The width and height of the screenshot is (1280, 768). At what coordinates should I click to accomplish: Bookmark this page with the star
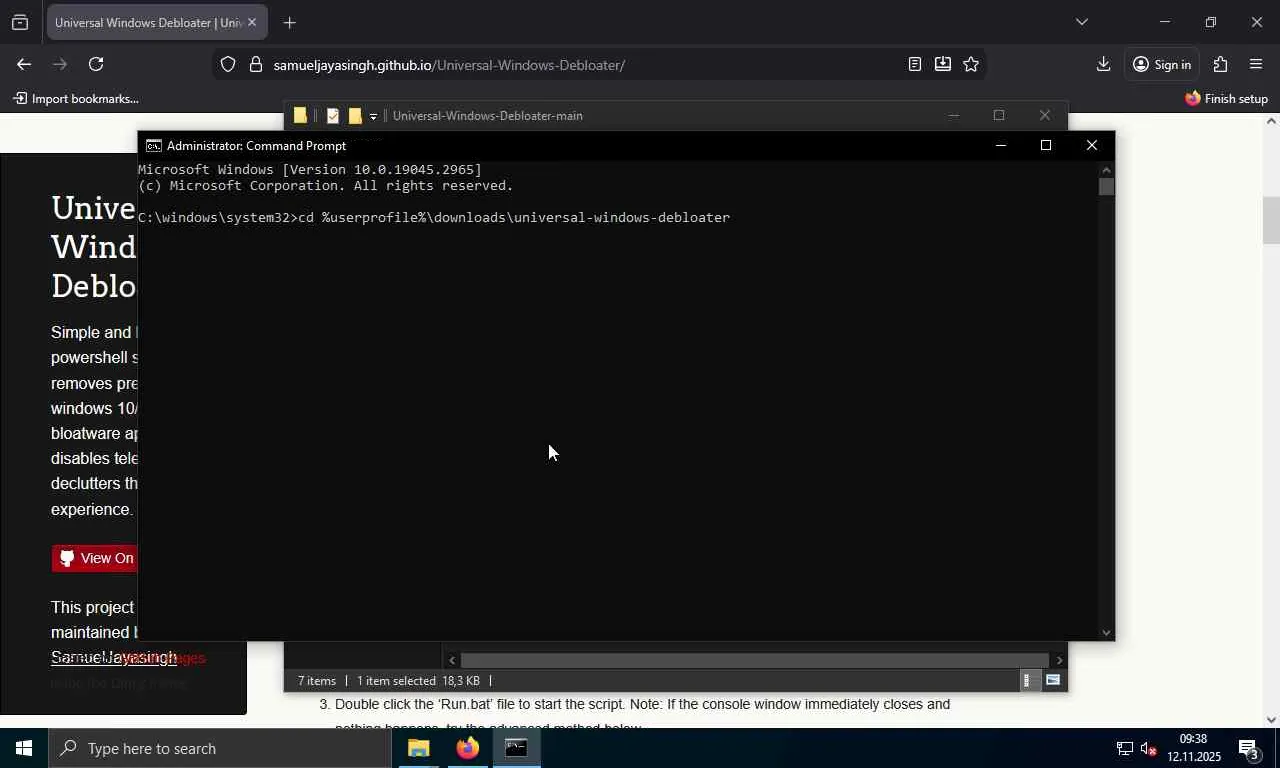[x=971, y=64]
